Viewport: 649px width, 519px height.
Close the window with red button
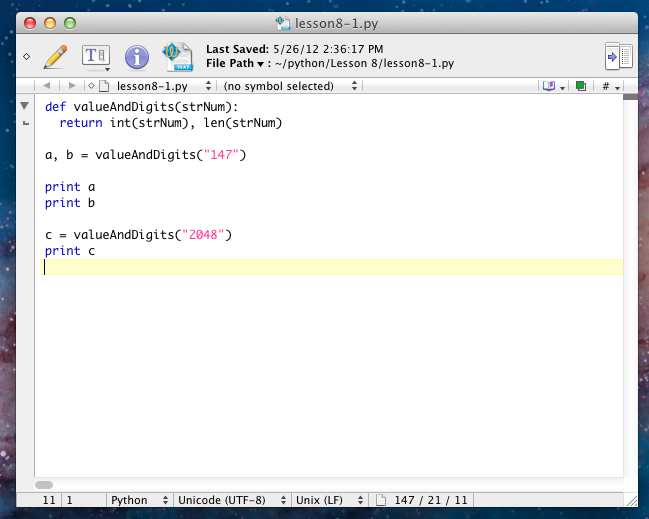(30, 23)
